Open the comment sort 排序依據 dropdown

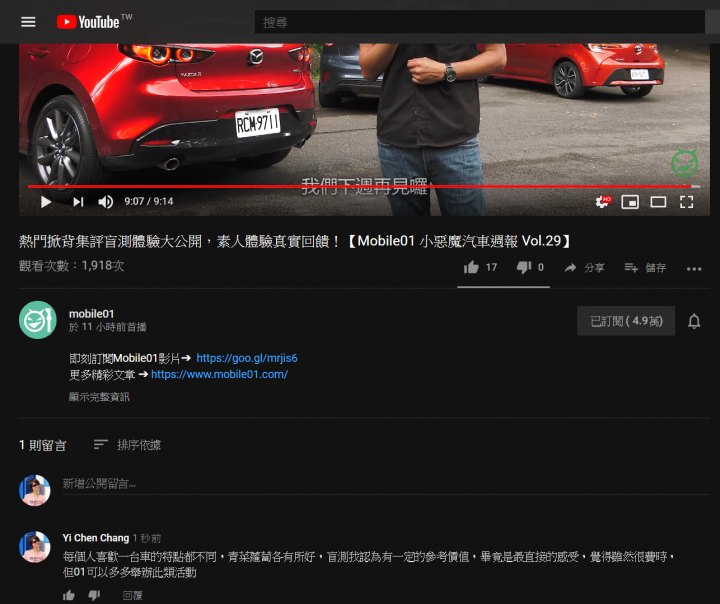tap(127, 445)
